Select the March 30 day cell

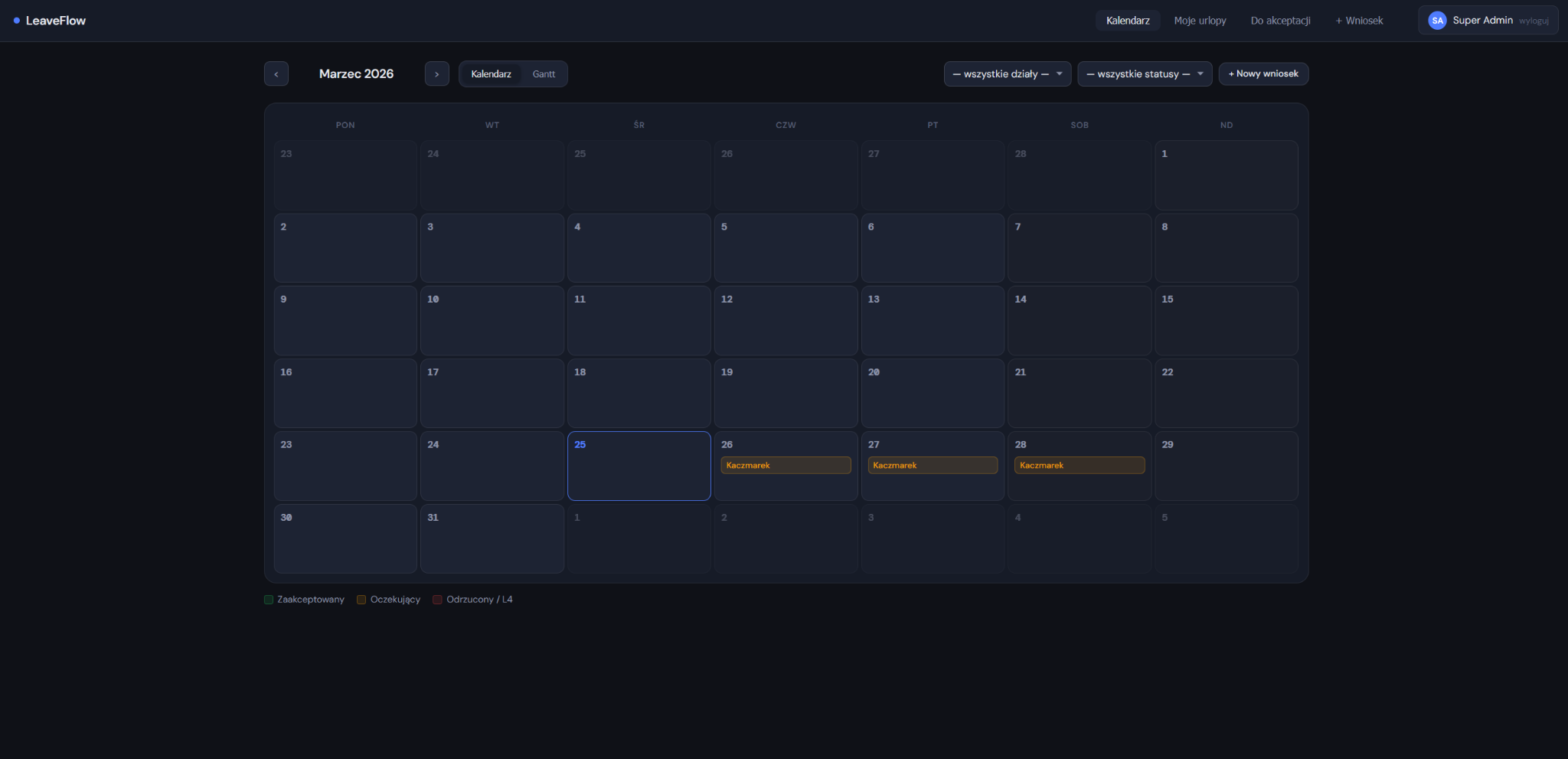(345, 538)
